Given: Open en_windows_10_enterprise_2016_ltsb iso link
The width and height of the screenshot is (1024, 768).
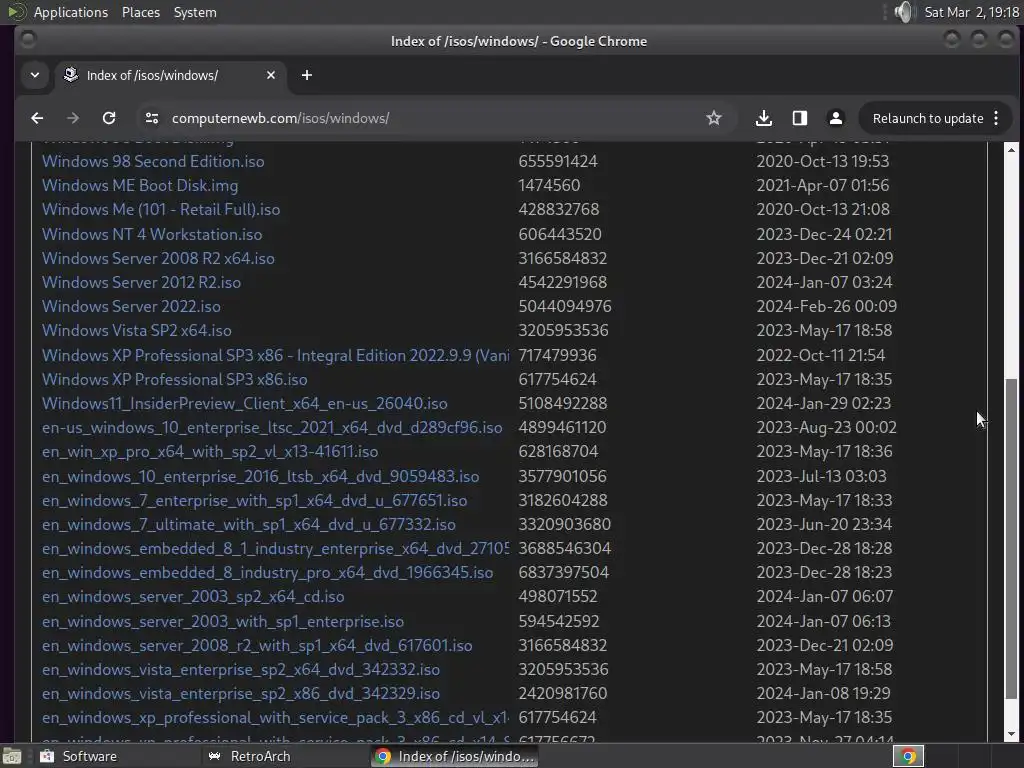Looking at the screenshot, I should (x=260, y=477).
